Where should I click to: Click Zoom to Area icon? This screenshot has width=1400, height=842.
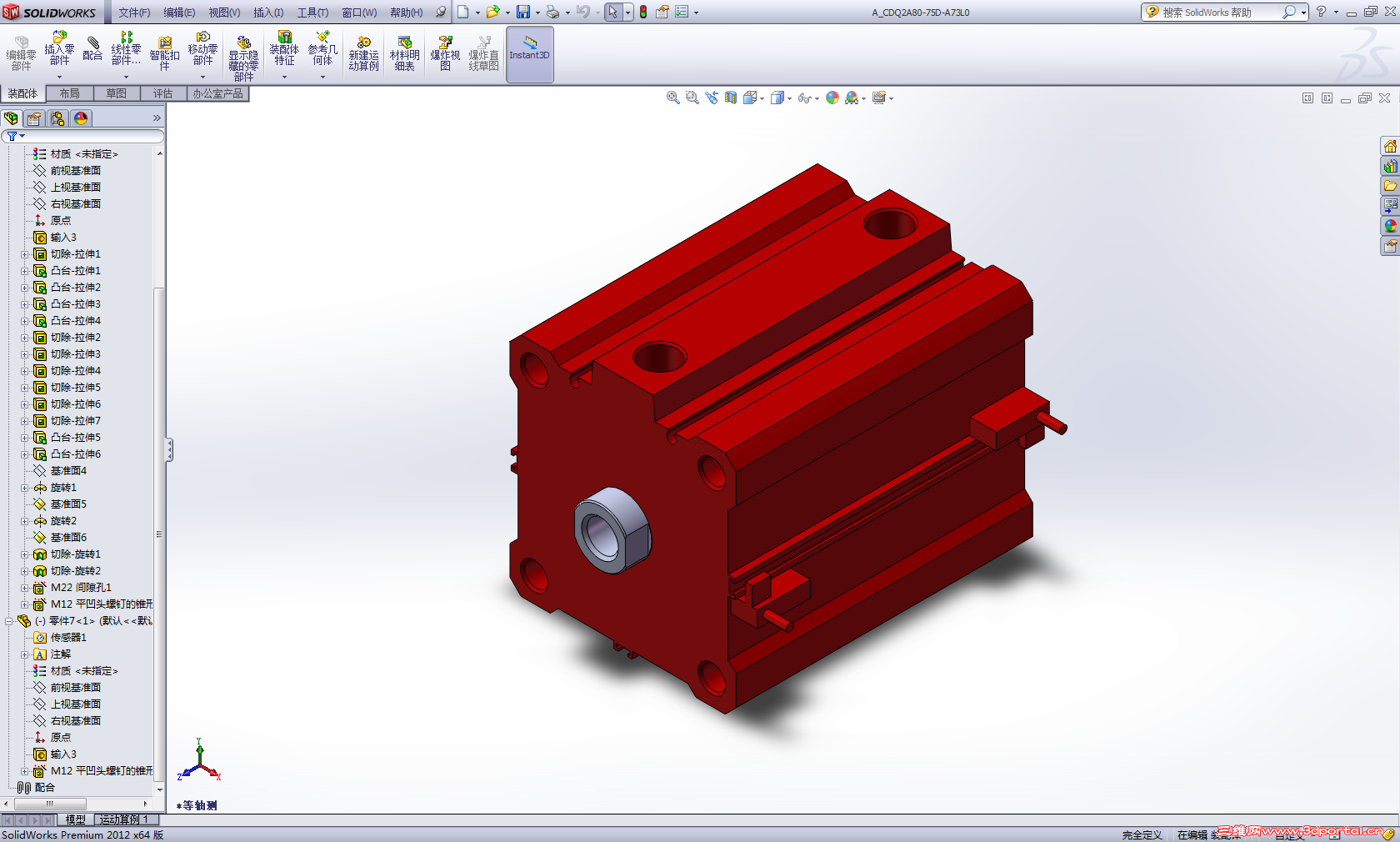coord(692,98)
